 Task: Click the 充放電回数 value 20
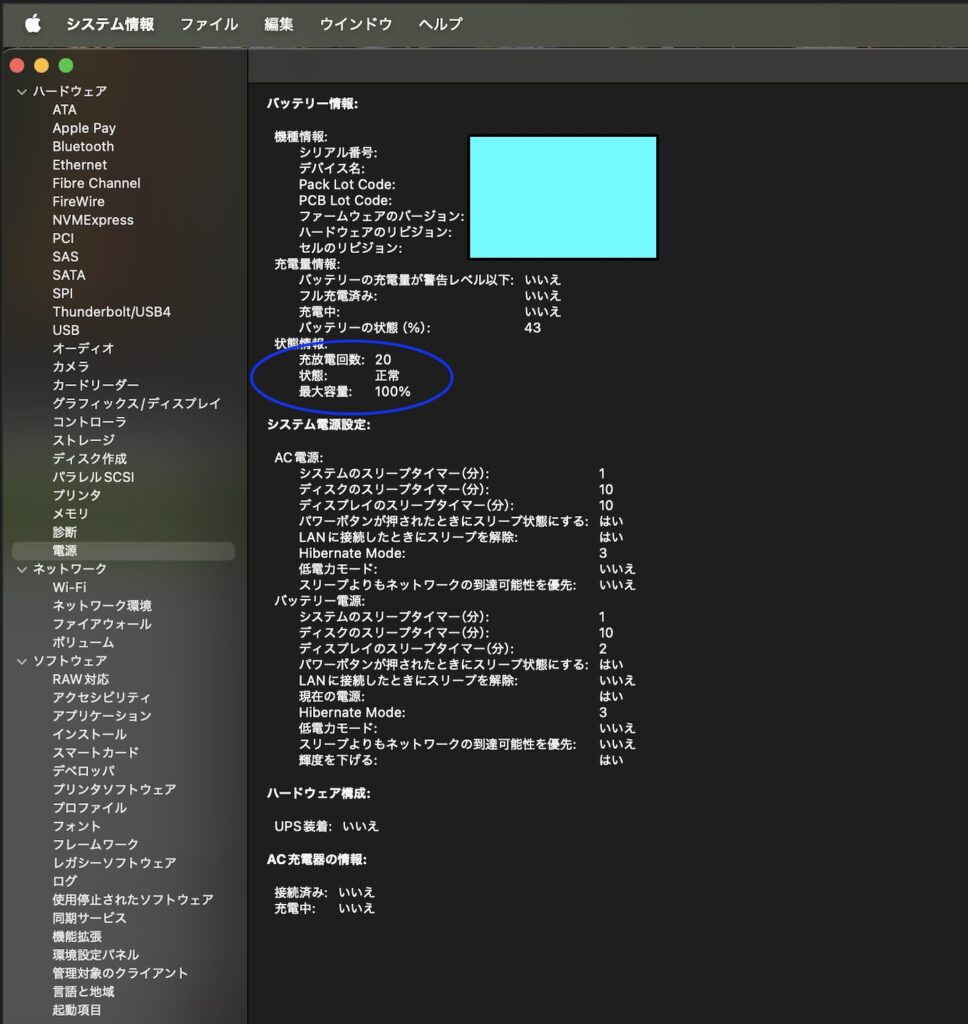pyautogui.click(x=383, y=359)
